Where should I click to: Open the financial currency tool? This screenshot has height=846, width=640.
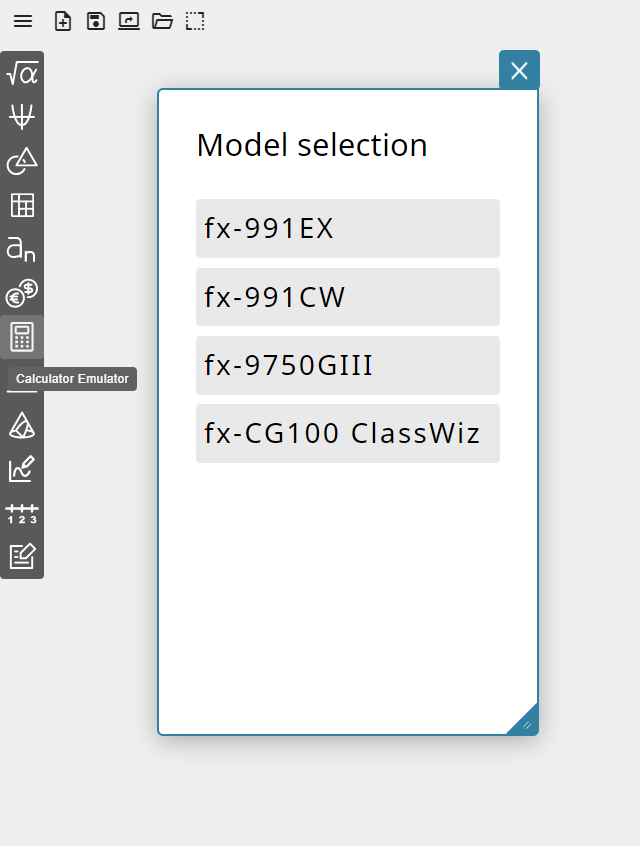point(22,293)
